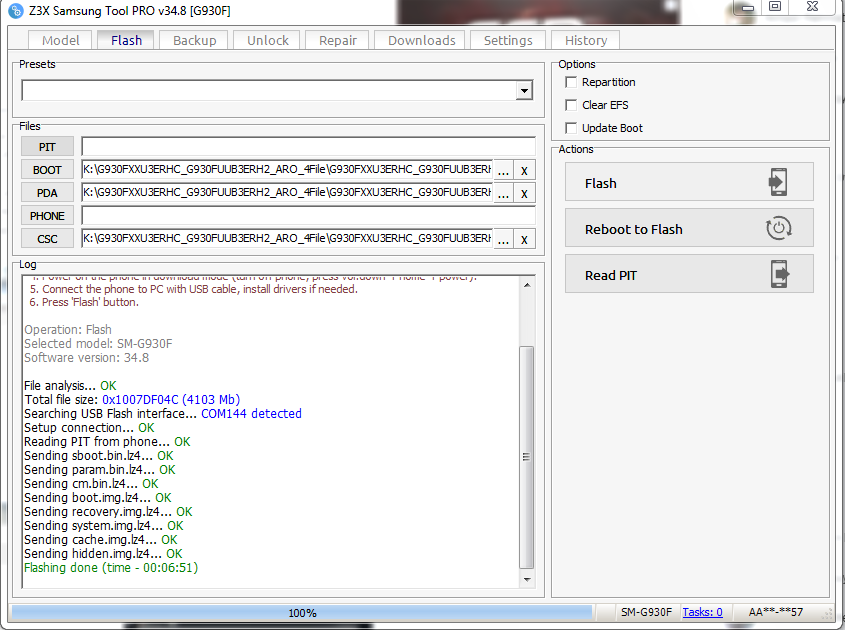The height and width of the screenshot is (630, 845).
Task: Select the Flash tab
Action: [x=126, y=40]
